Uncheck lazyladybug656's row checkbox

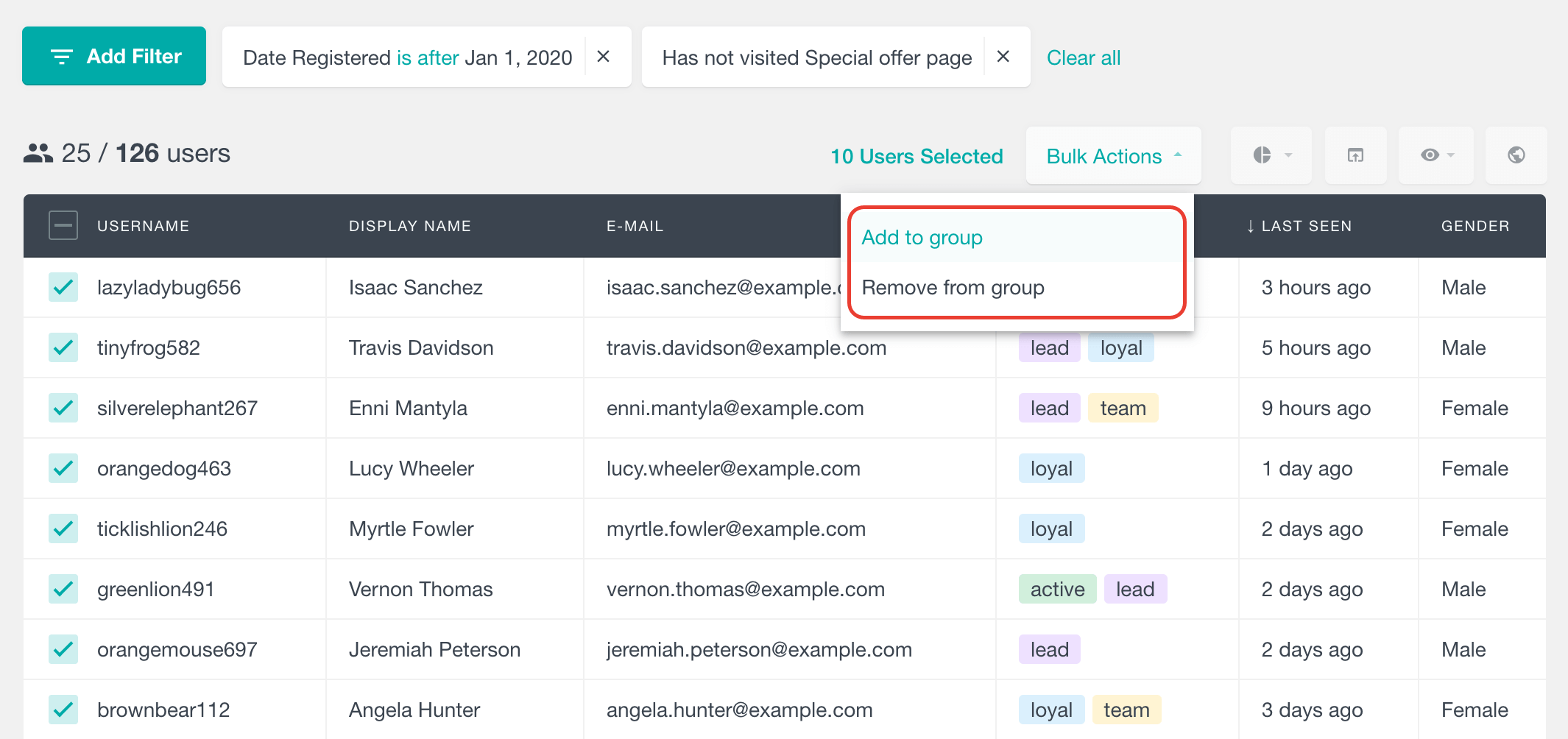point(63,287)
